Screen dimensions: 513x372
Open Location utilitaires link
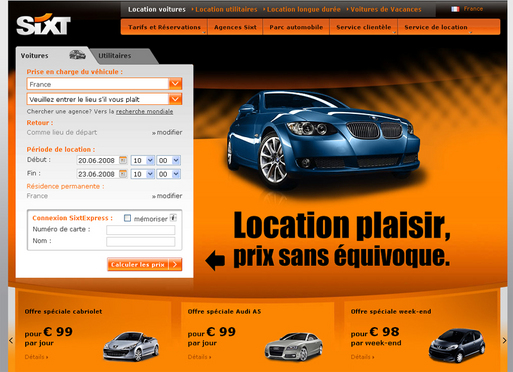click(226, 9)
